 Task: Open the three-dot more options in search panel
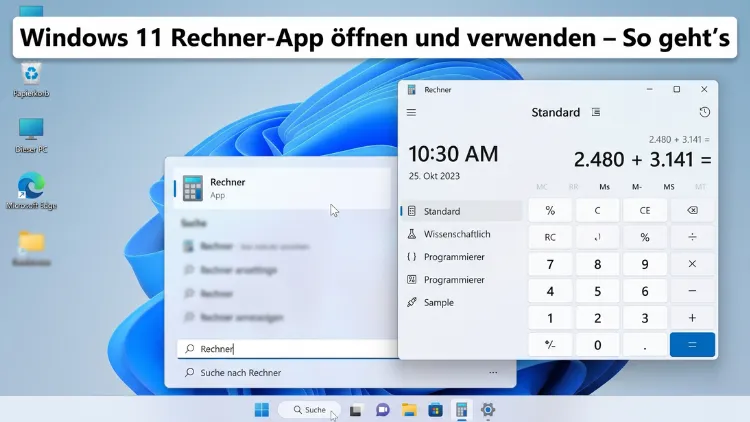[x=493, y=372]
